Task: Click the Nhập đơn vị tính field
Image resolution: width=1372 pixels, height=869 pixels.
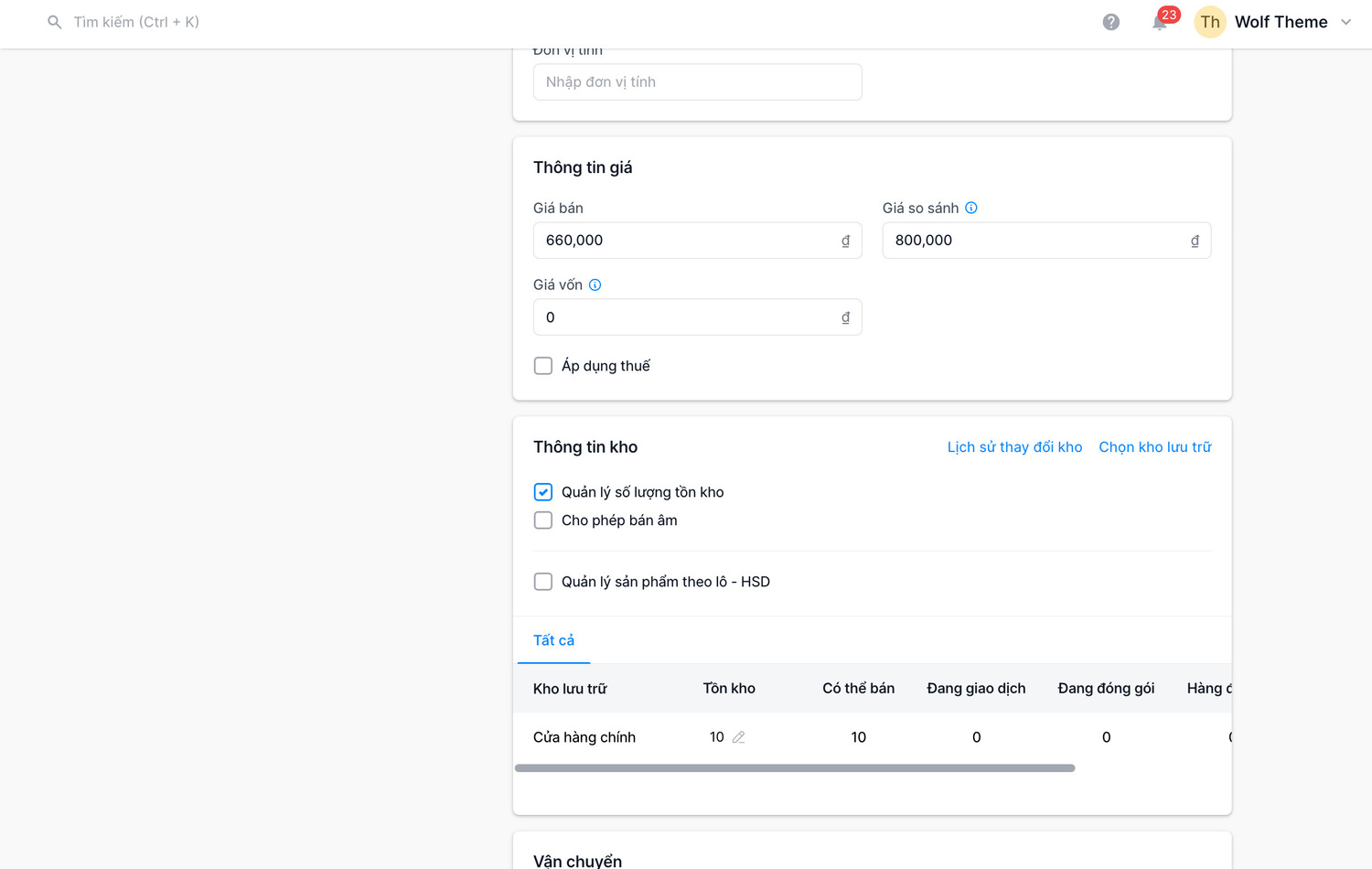Action: (x=698, y=82)
